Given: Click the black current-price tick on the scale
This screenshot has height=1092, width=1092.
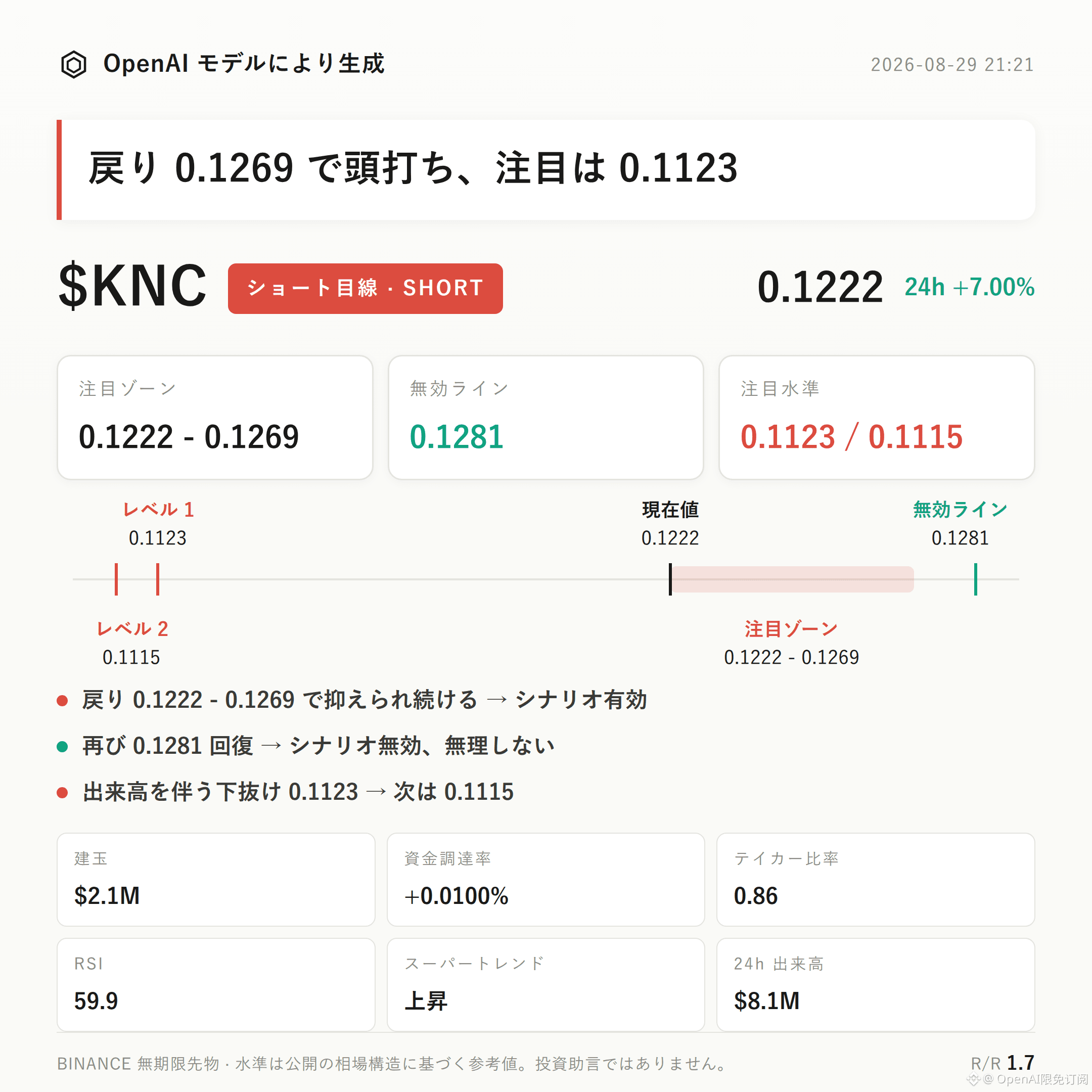Looking at the screenshot, I should click(x=670, y=579).
